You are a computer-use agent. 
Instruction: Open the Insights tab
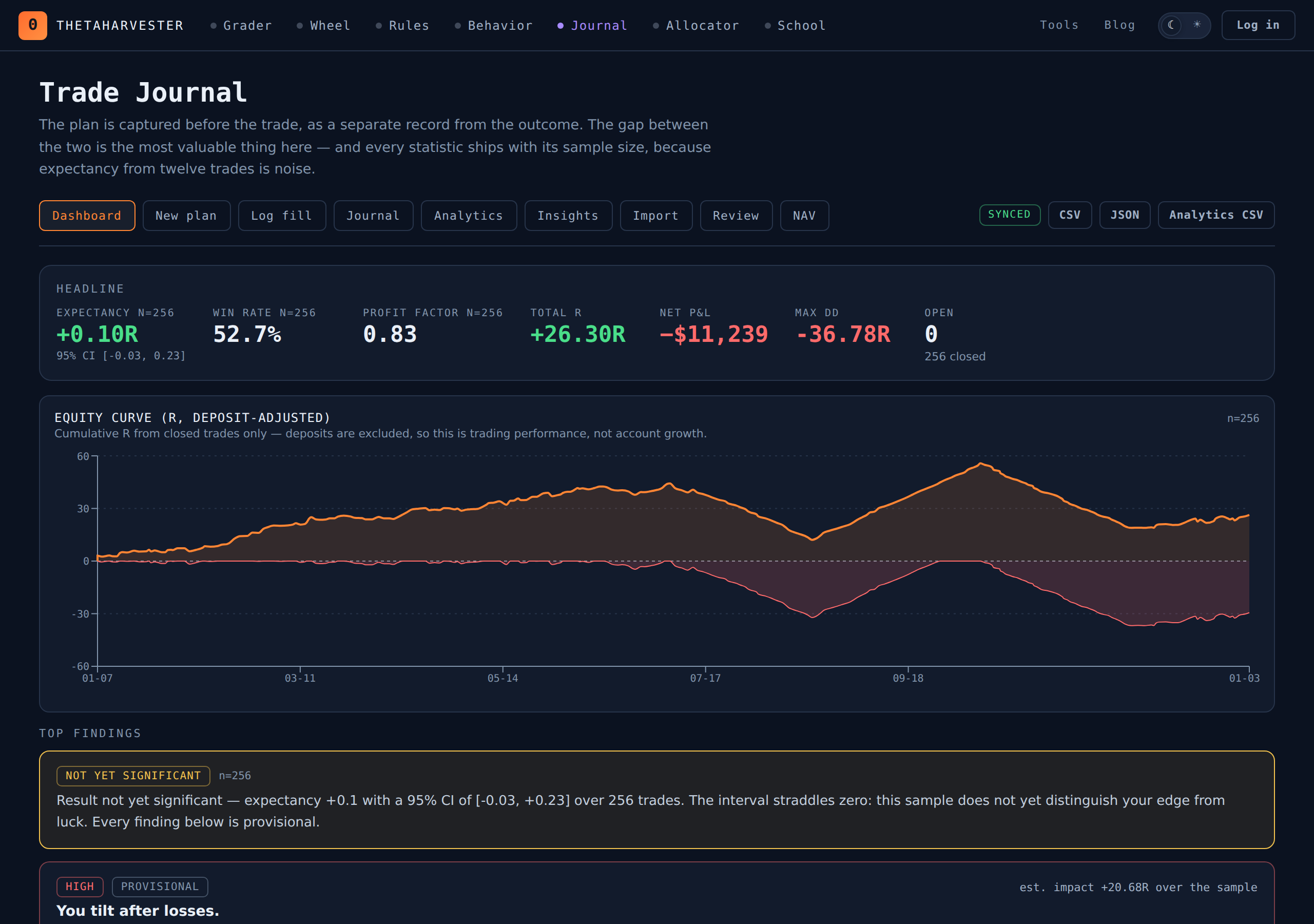568,216
